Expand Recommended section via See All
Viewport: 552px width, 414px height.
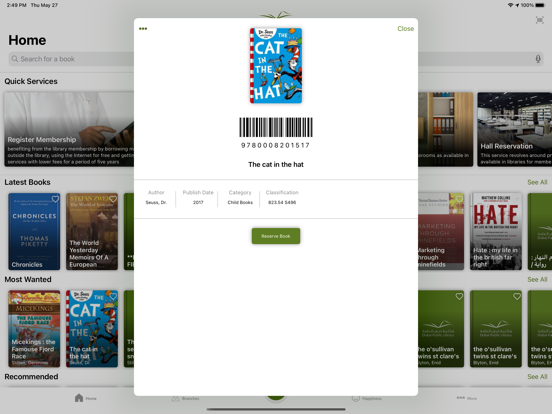(x=537, y=376)
